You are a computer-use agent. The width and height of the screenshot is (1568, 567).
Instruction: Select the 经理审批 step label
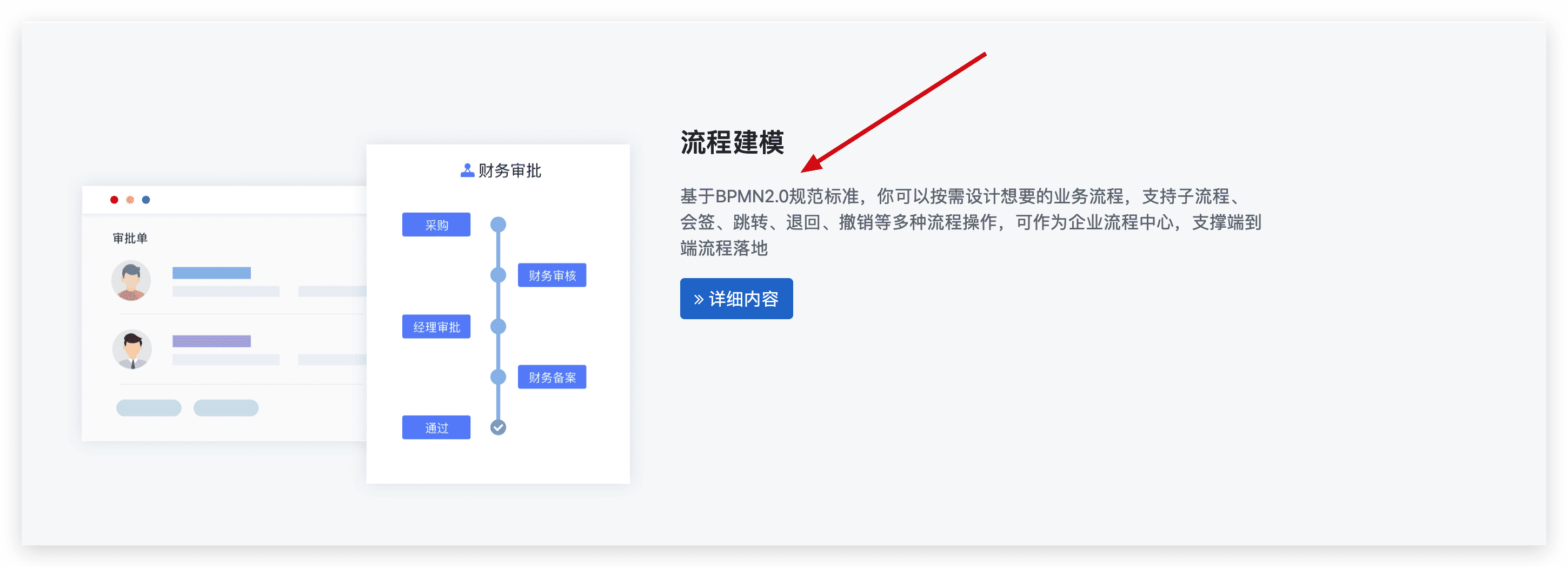click(x=436, y=326)
